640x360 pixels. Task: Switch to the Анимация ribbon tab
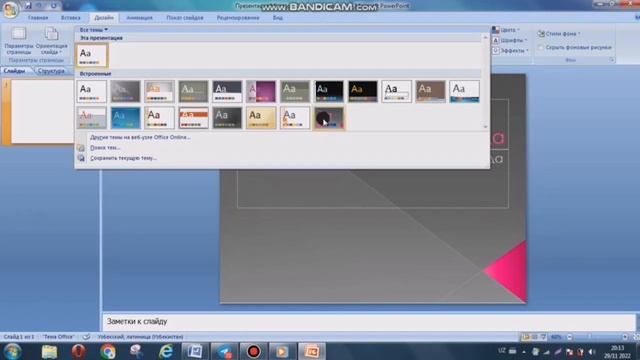click(x=139, y=18)
